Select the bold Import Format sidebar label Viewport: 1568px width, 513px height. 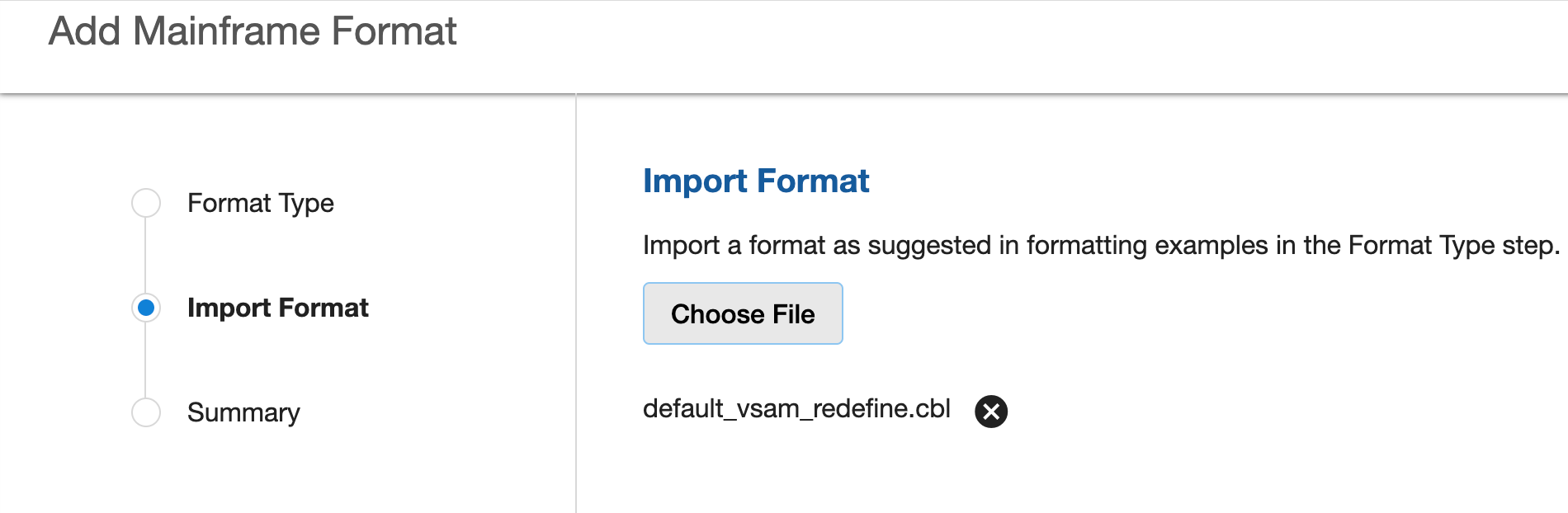pyautogui.click(x=277, y=308)
